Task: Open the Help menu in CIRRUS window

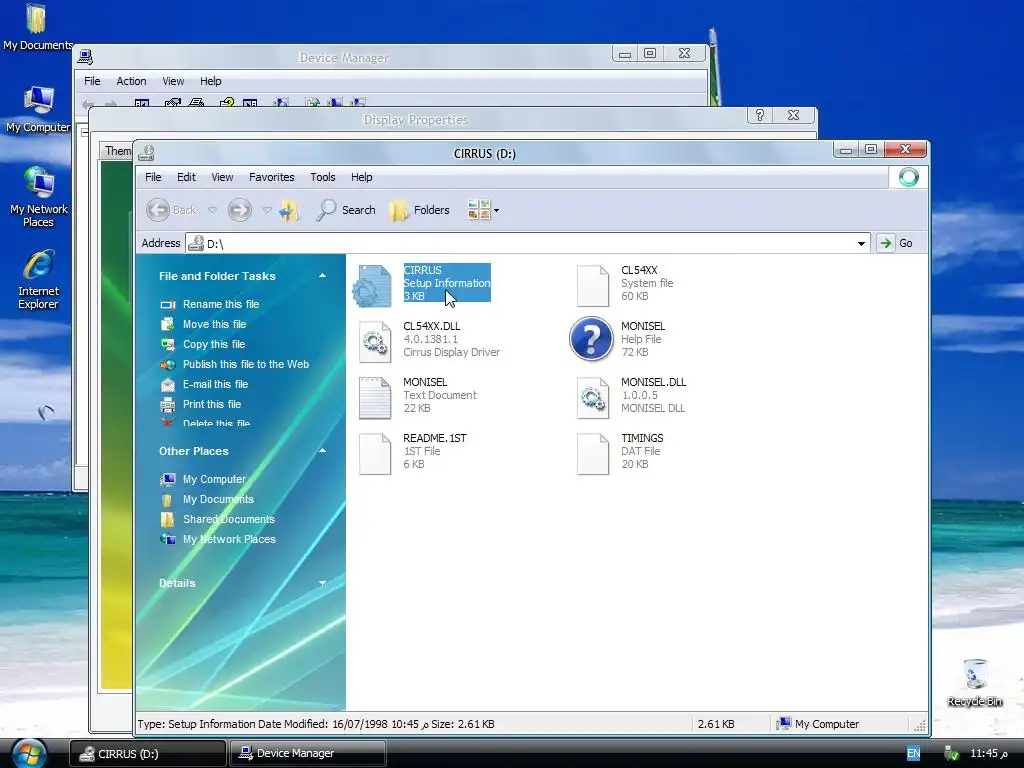Action: click(361, 177)
